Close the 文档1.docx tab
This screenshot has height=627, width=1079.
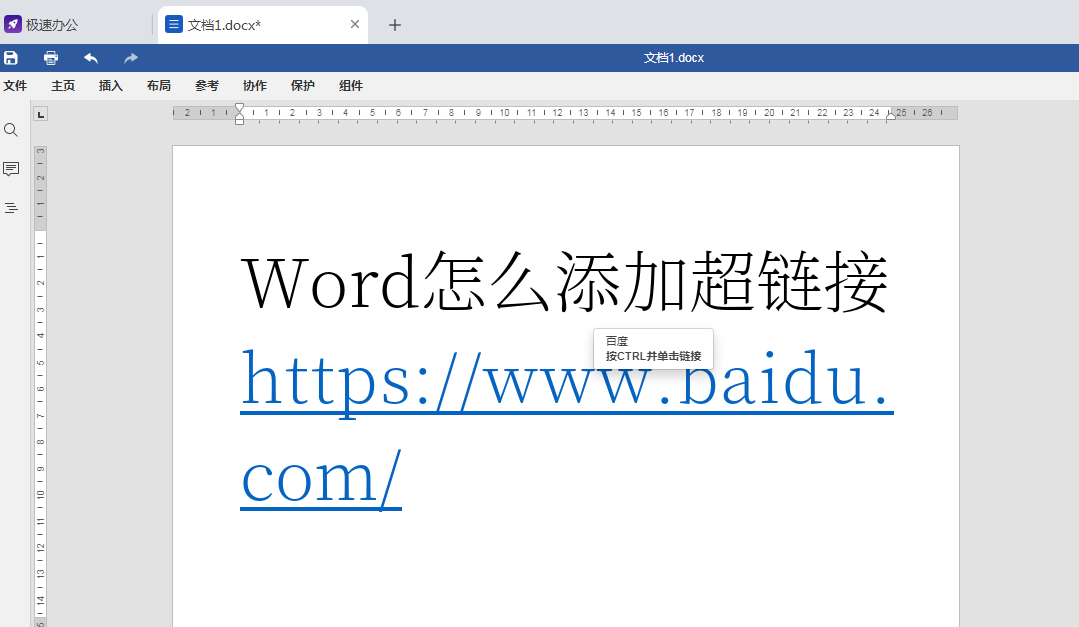(355, 24)
